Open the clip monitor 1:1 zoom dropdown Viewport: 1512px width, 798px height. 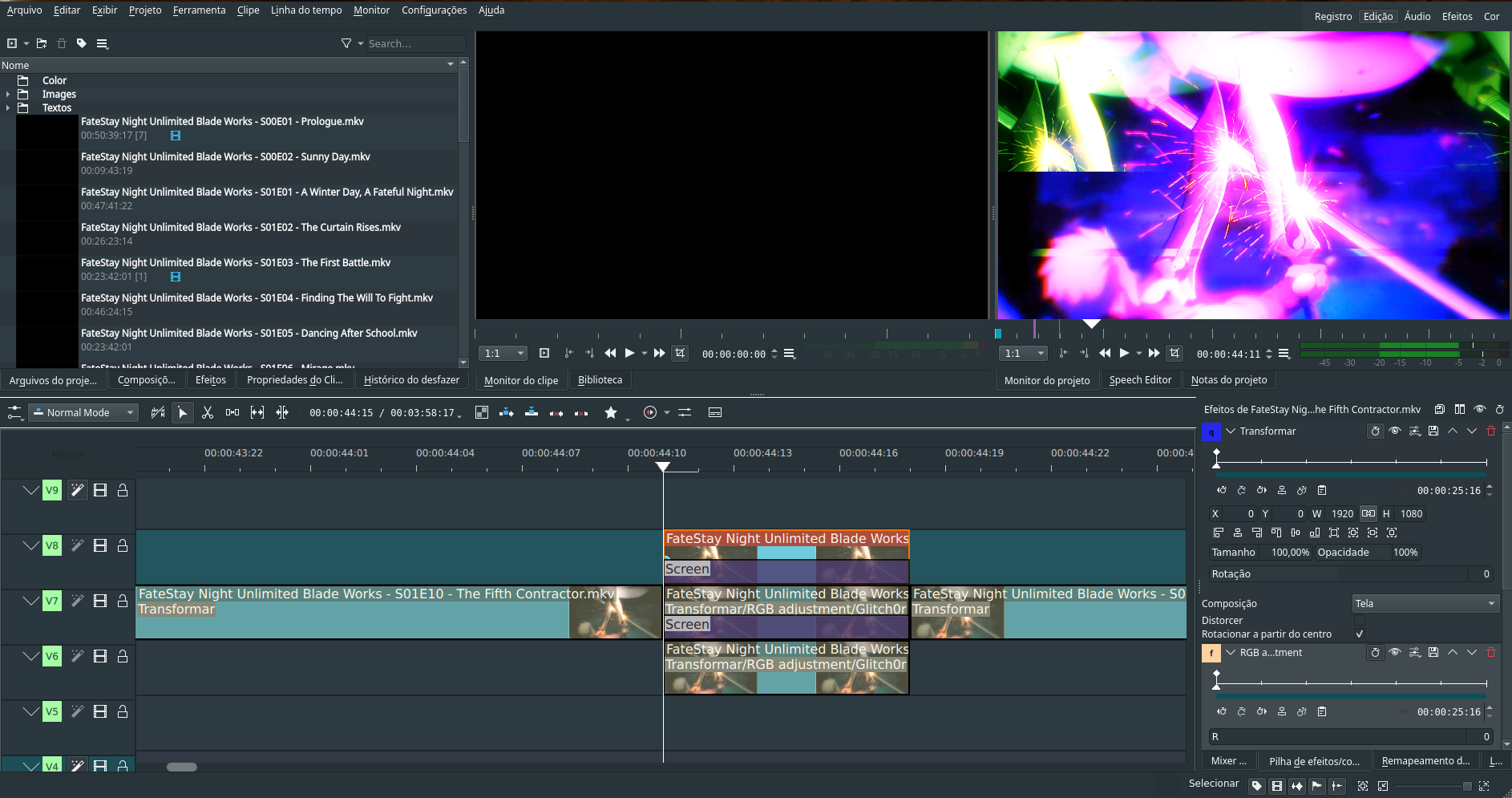coord(503,353)
